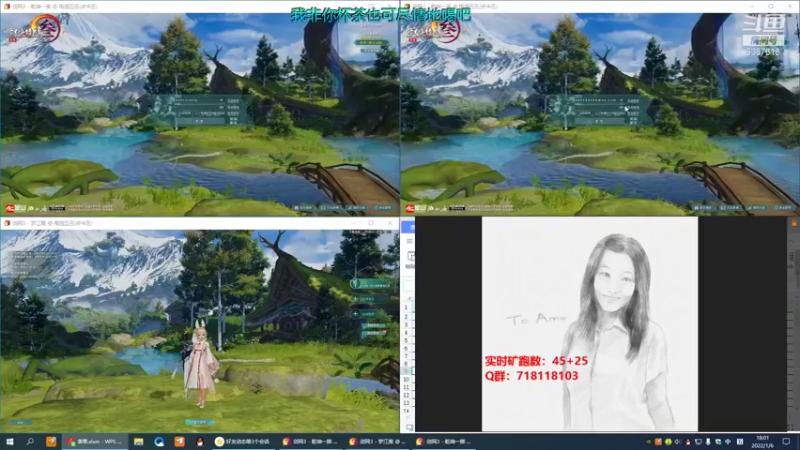This screenshot has height=450, width=800.
Task: Click the select-all corner of spreadsheet
Action: (409, 298)
